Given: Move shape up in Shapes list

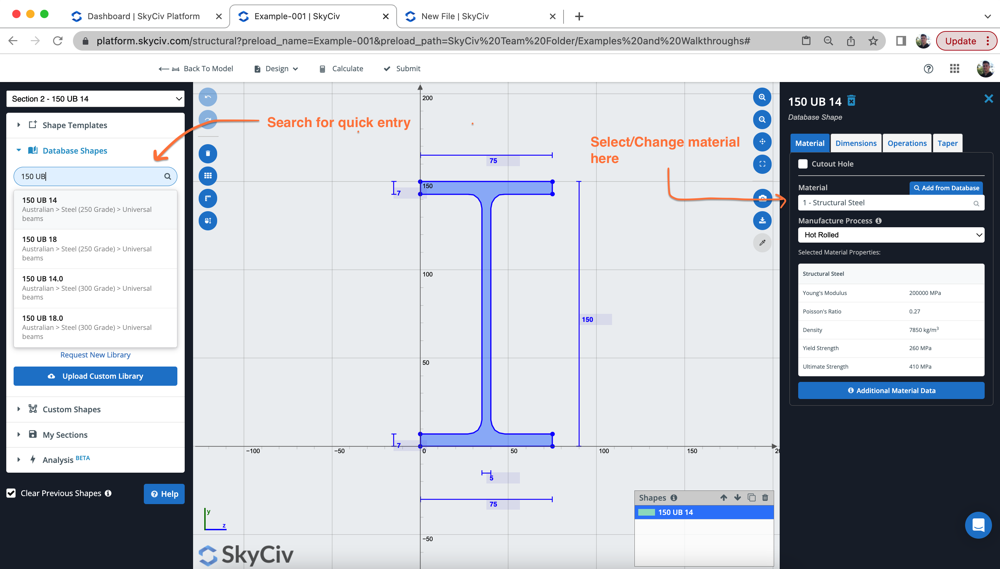Looking at the screenshot, I should coord(723,498).
